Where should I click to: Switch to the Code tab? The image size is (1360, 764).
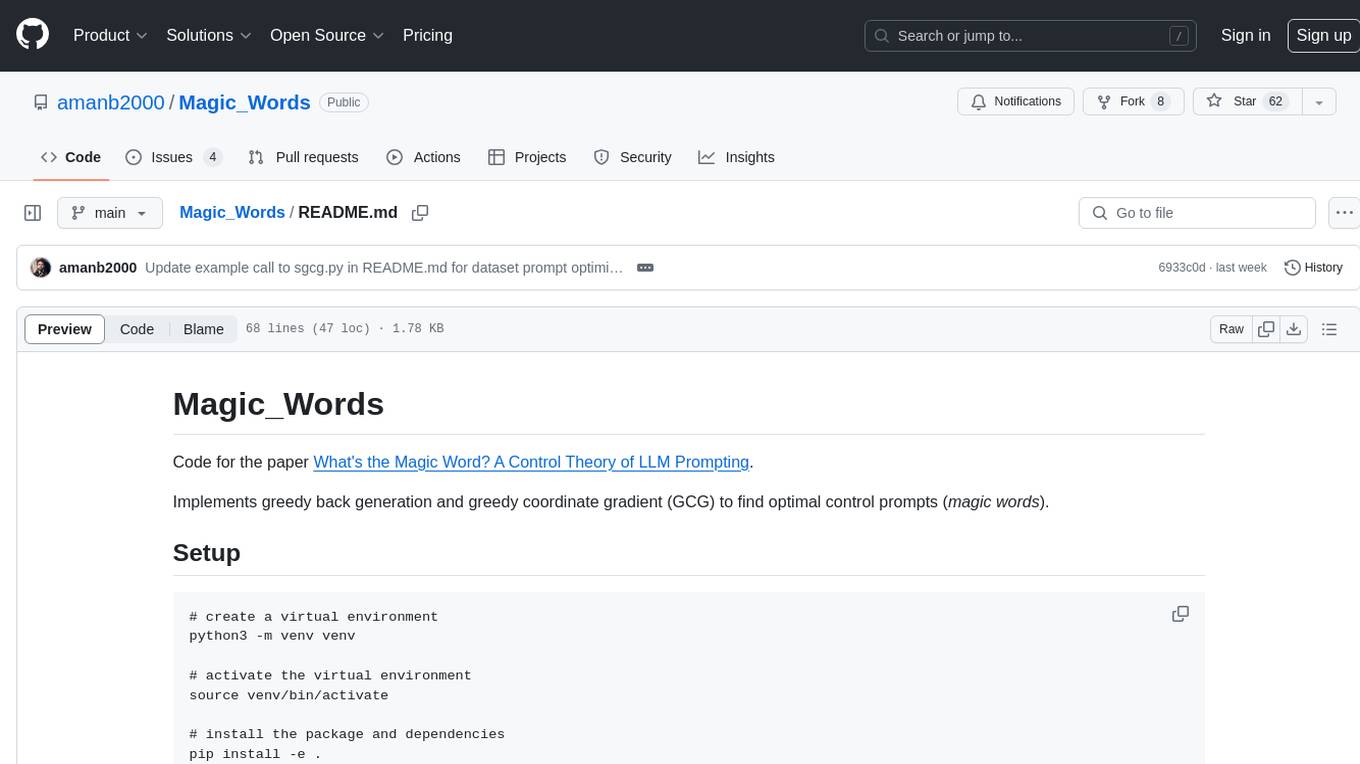tap(71, 157)
